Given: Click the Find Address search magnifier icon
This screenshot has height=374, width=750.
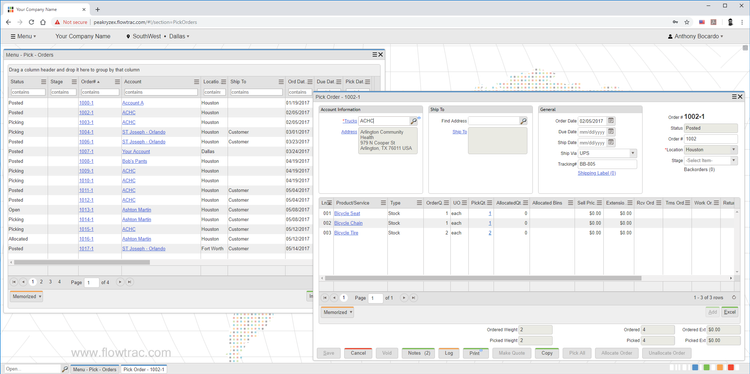Looking at the screenshot, I should pos(523,121).
